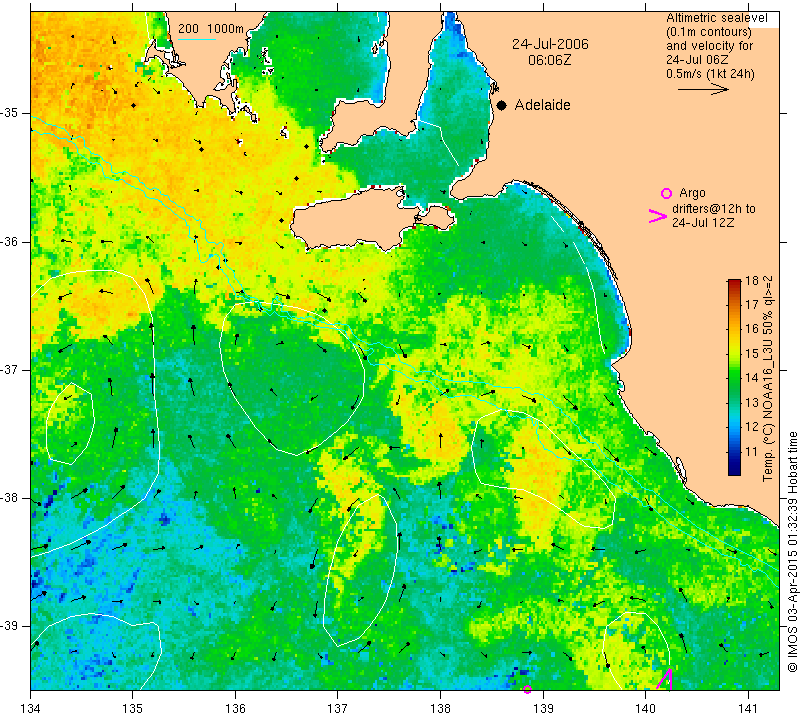The width and height of the screenshot is (800, 720).
Task: Click the 15 degree colorbar label
Action: [752, 353]
